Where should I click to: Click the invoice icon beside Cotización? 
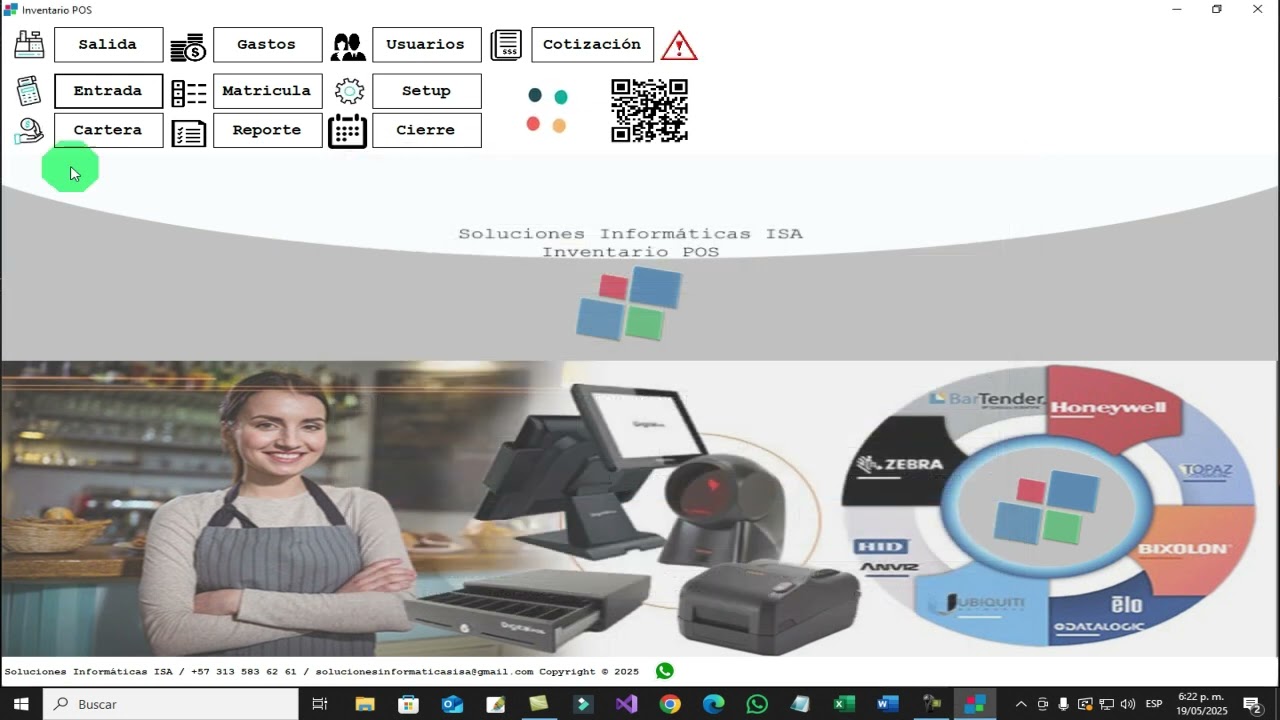[507, 45]
